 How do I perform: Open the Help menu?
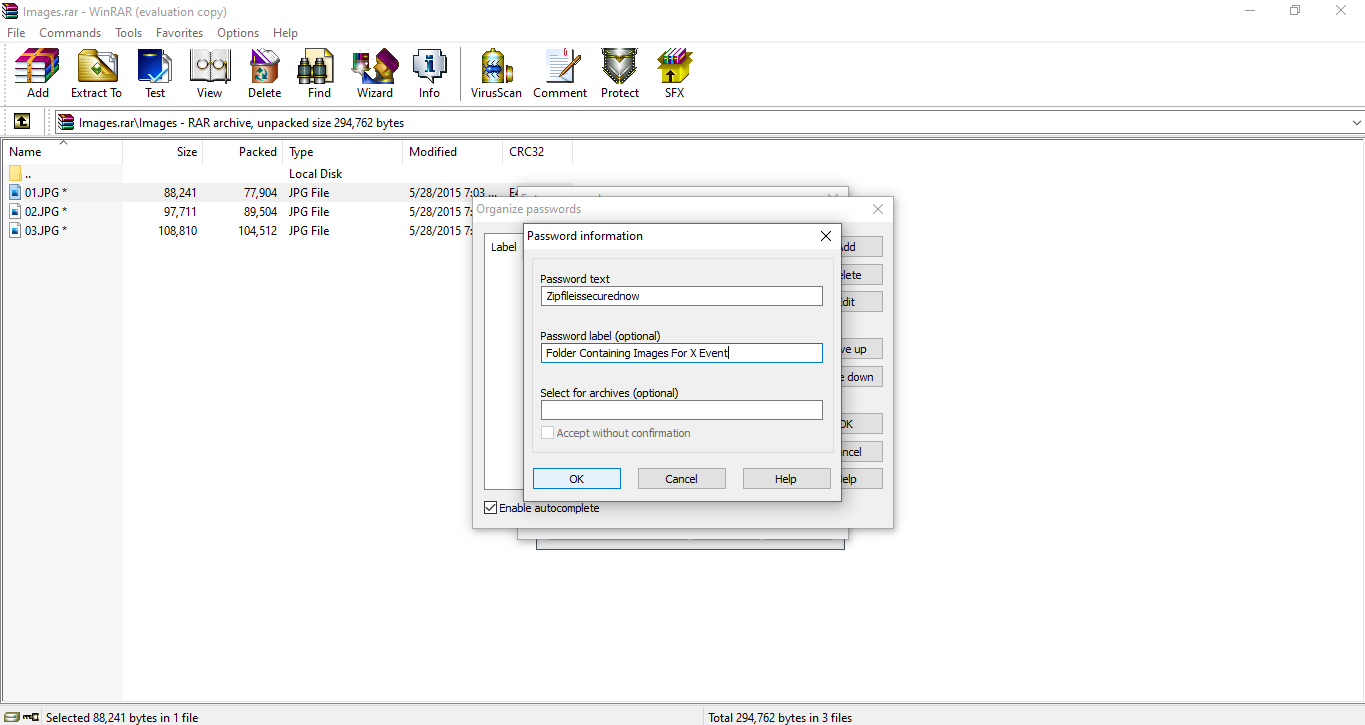[285, 33]
